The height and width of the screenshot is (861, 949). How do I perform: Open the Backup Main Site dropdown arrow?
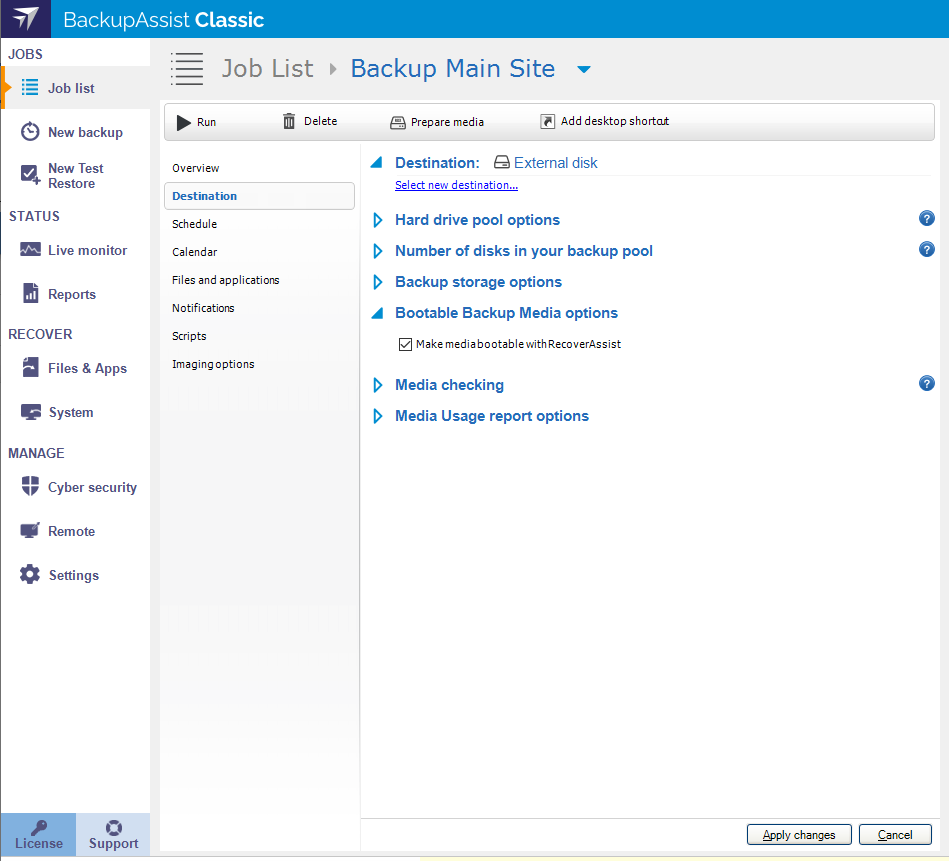pyautogui.click(x=585, y=69)
